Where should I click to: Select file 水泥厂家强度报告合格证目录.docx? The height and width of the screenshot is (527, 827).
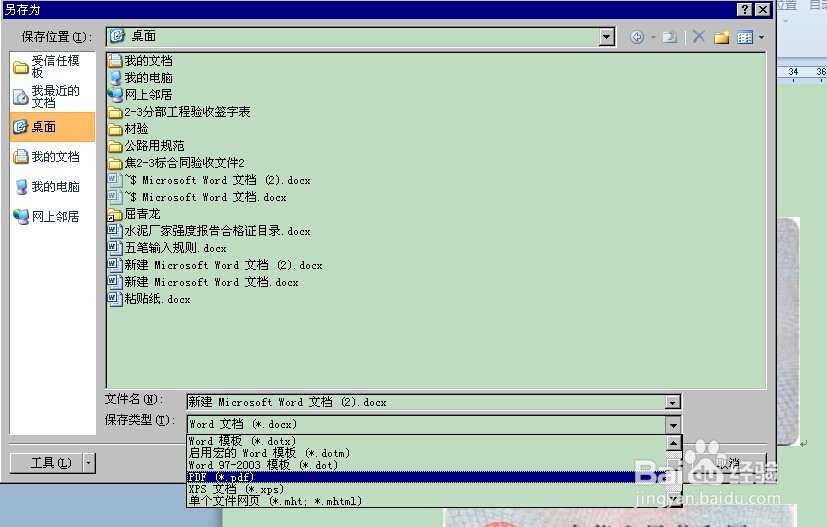[209, 231]
